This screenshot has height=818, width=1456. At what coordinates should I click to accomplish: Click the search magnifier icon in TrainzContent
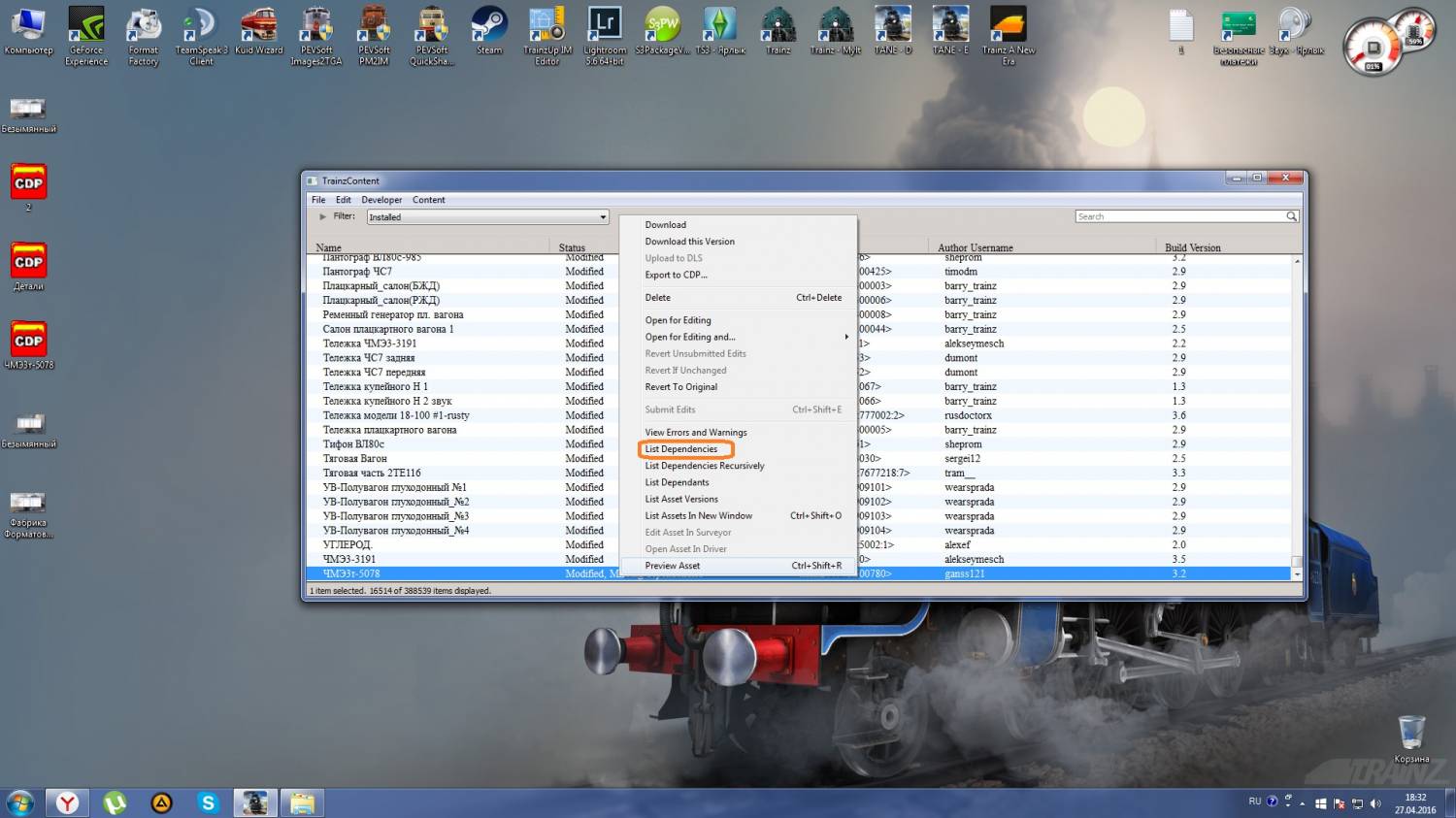tap(1291, 216)
